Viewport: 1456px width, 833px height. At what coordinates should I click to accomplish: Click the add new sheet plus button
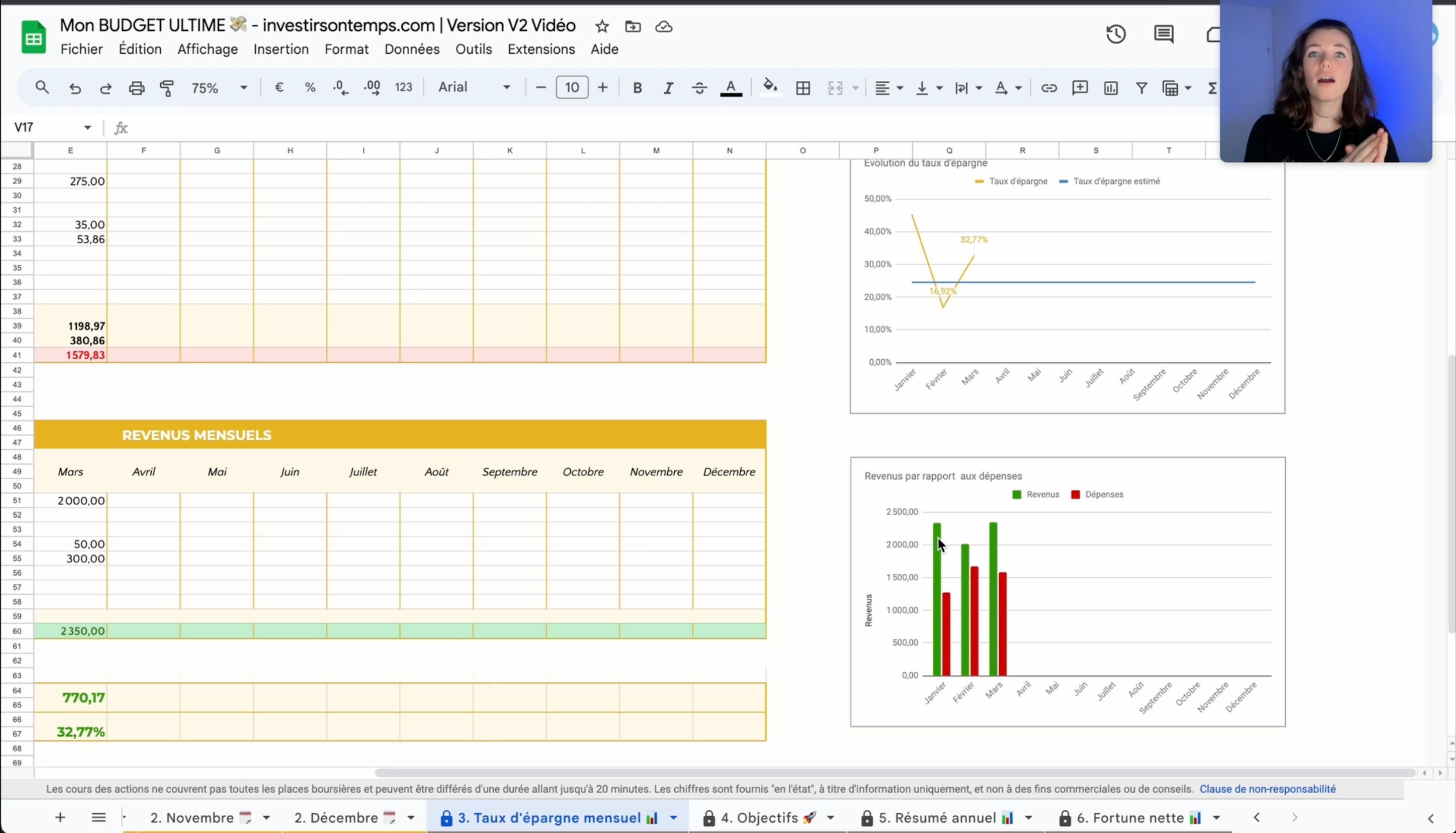[x=60, y=817]
